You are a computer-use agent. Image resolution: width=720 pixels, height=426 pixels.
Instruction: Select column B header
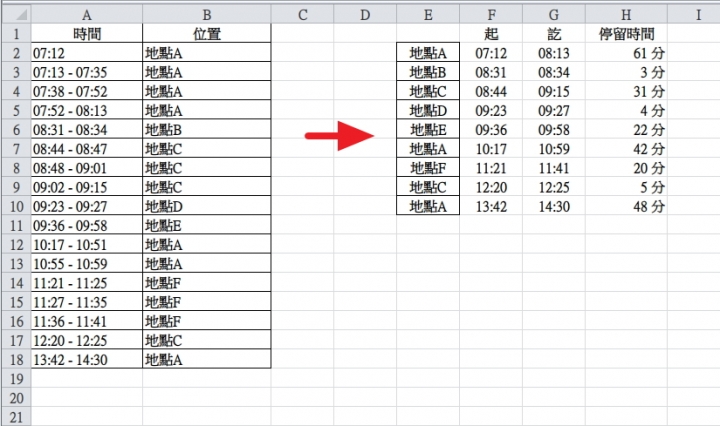[207, 14]
